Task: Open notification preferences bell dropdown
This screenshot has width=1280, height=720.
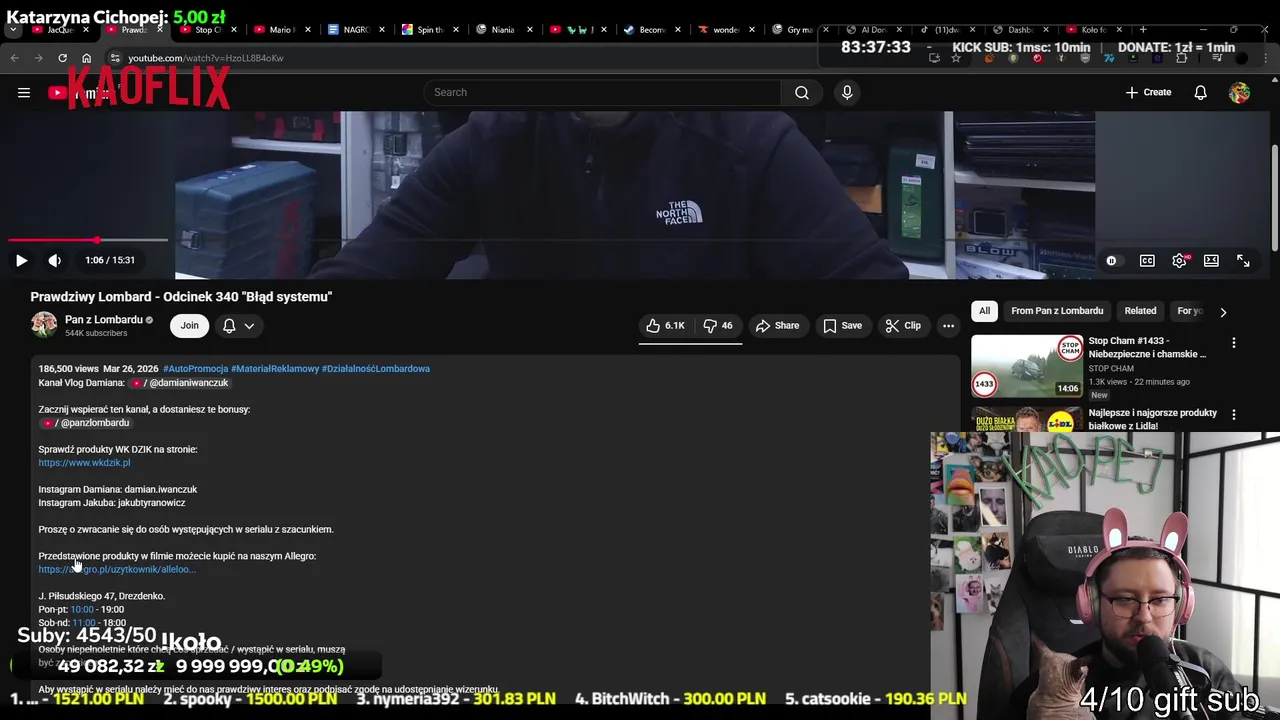Action: [x=238, y=326]
